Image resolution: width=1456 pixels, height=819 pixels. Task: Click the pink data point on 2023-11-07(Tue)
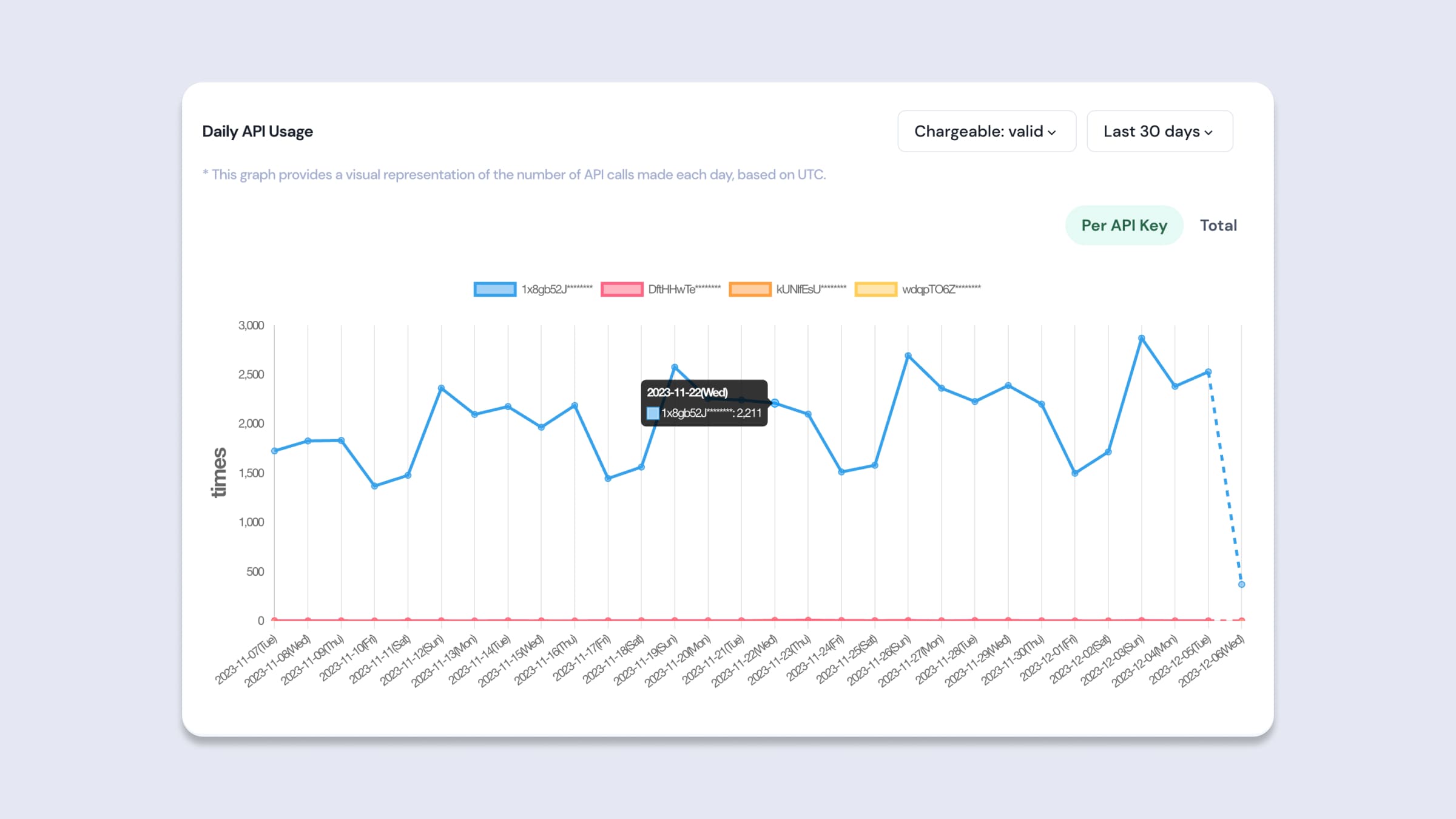tap(275, 620)
